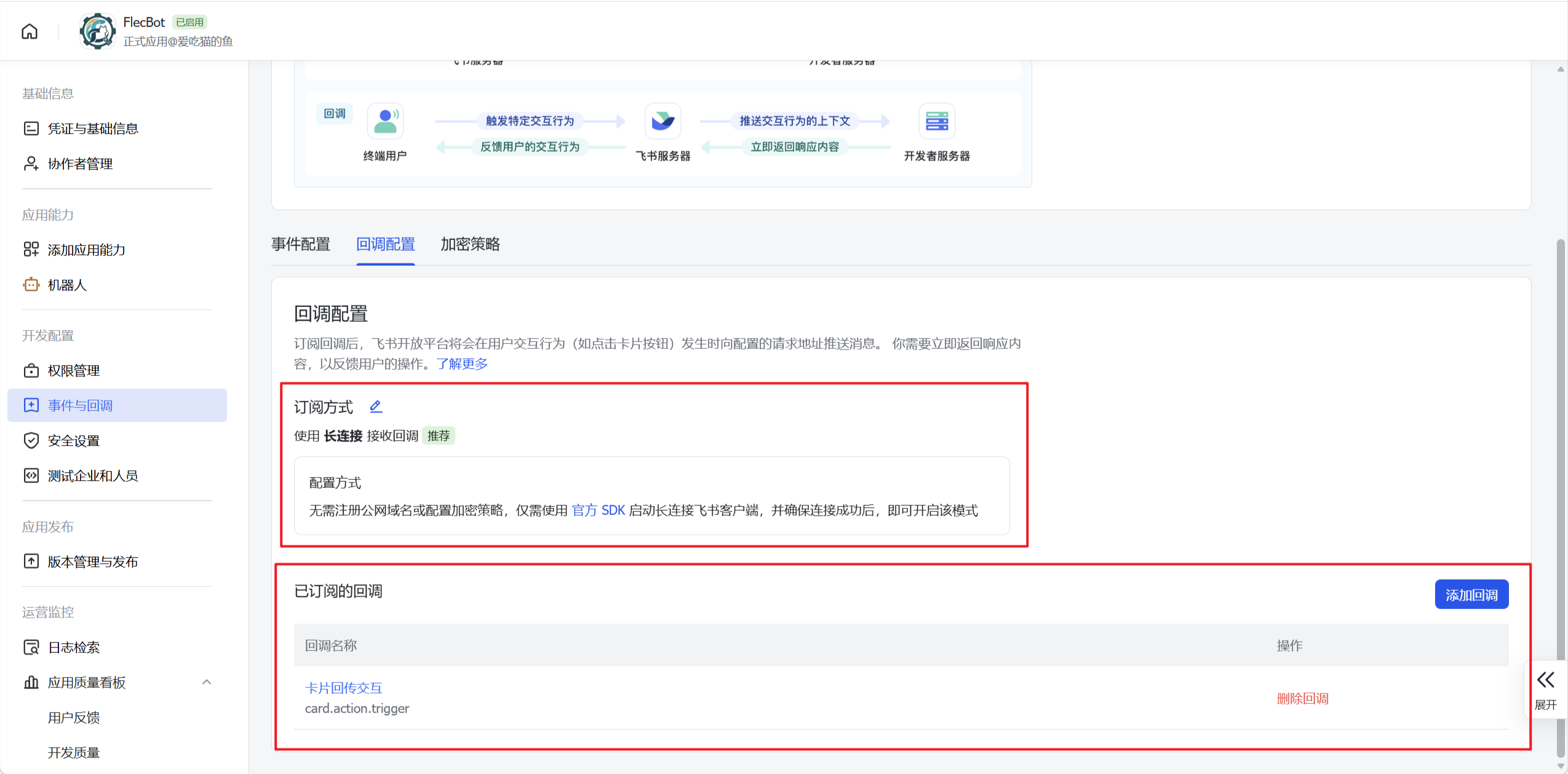Select the 已订阅的回调 heading
The width and height of the screenshot is (1568, 774).
pos(338,591)
